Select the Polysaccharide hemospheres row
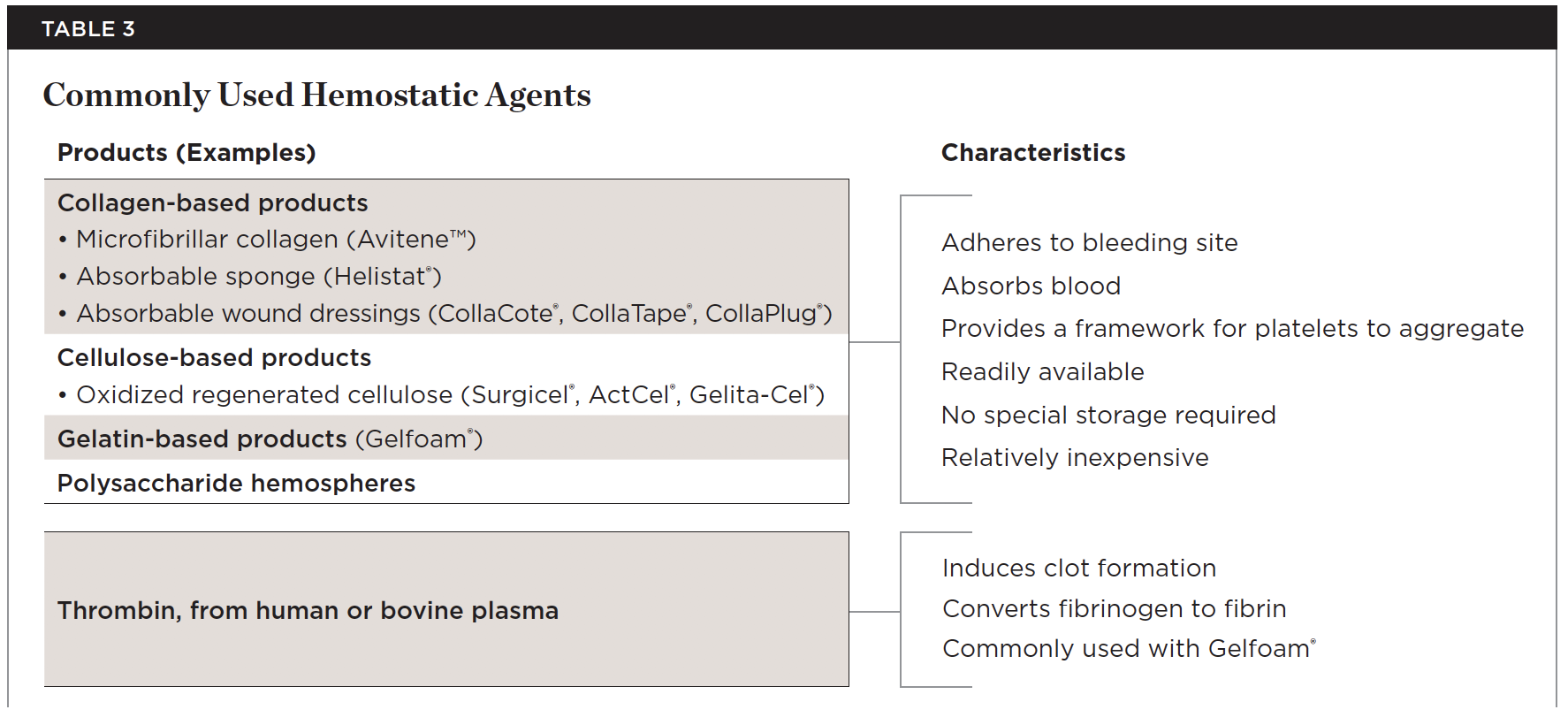This screenshot has width=1568, height=725. (236, 484)
